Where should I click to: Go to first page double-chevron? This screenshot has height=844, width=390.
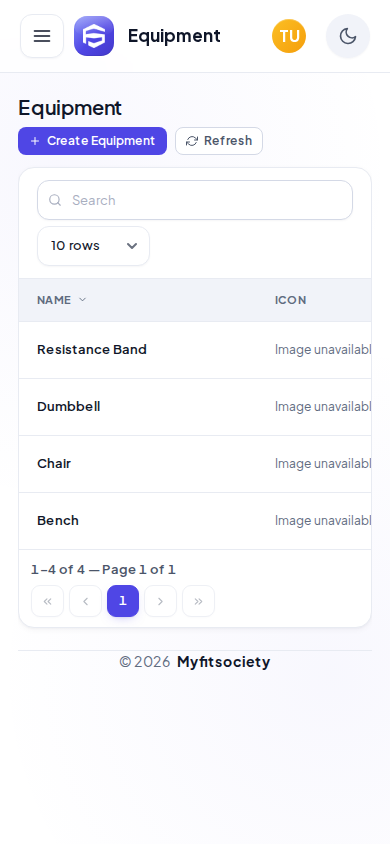point(47,601)
